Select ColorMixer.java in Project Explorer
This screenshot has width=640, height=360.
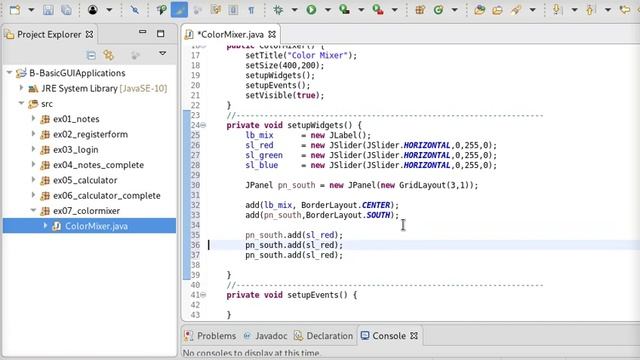[x=96, y=226]
